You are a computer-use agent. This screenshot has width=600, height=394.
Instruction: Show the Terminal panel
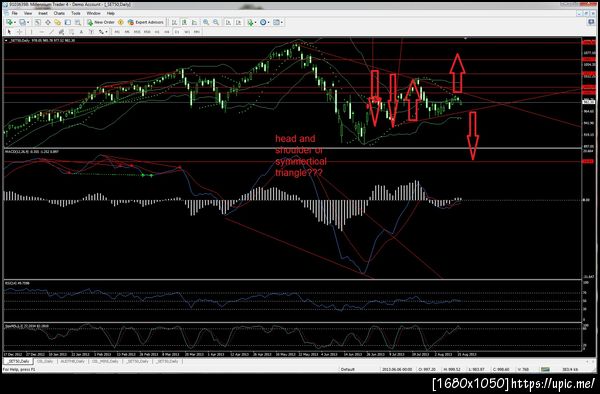point(68,22)
